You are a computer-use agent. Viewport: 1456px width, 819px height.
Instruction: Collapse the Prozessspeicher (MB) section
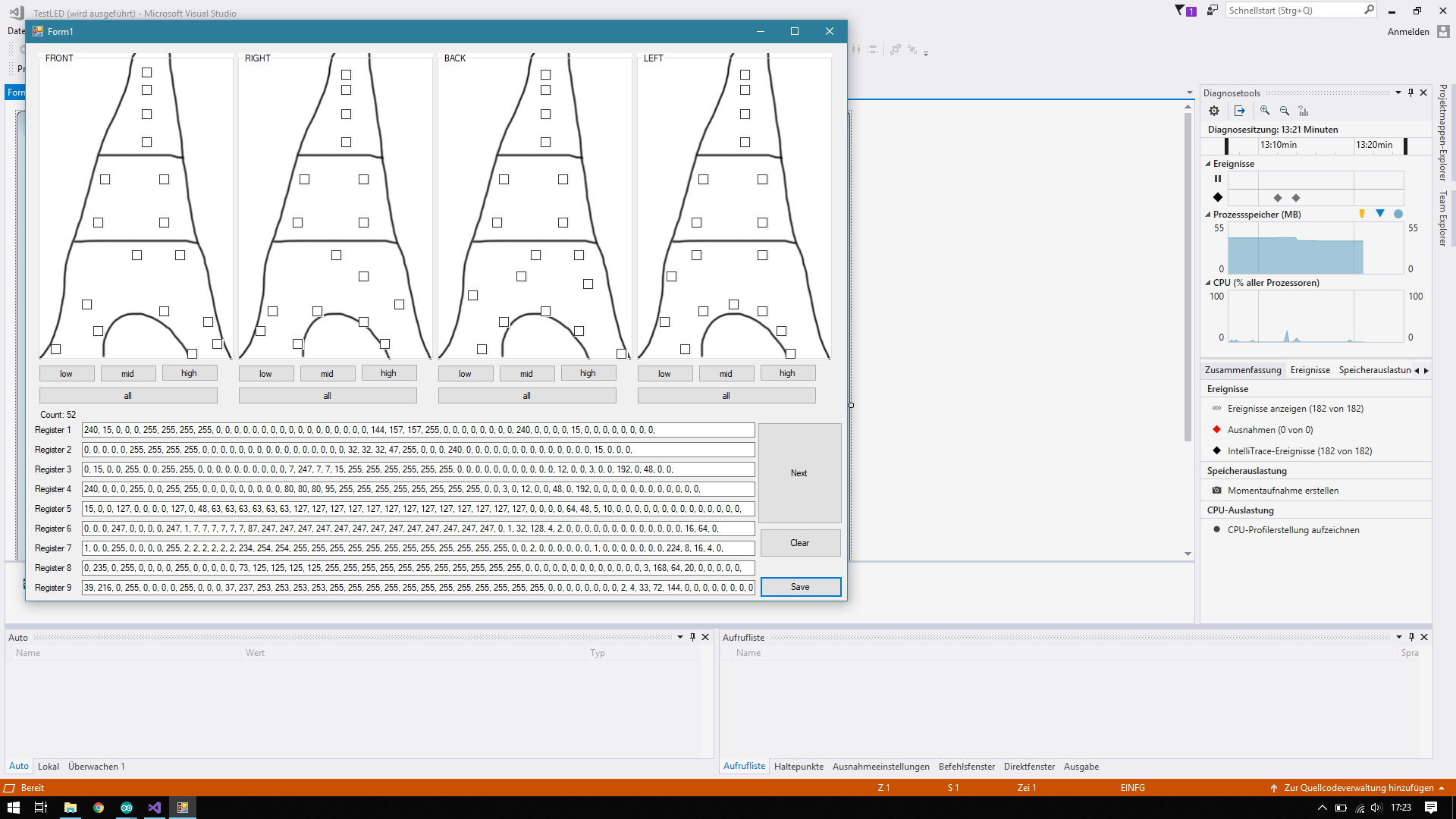(x=1208, y=215)
